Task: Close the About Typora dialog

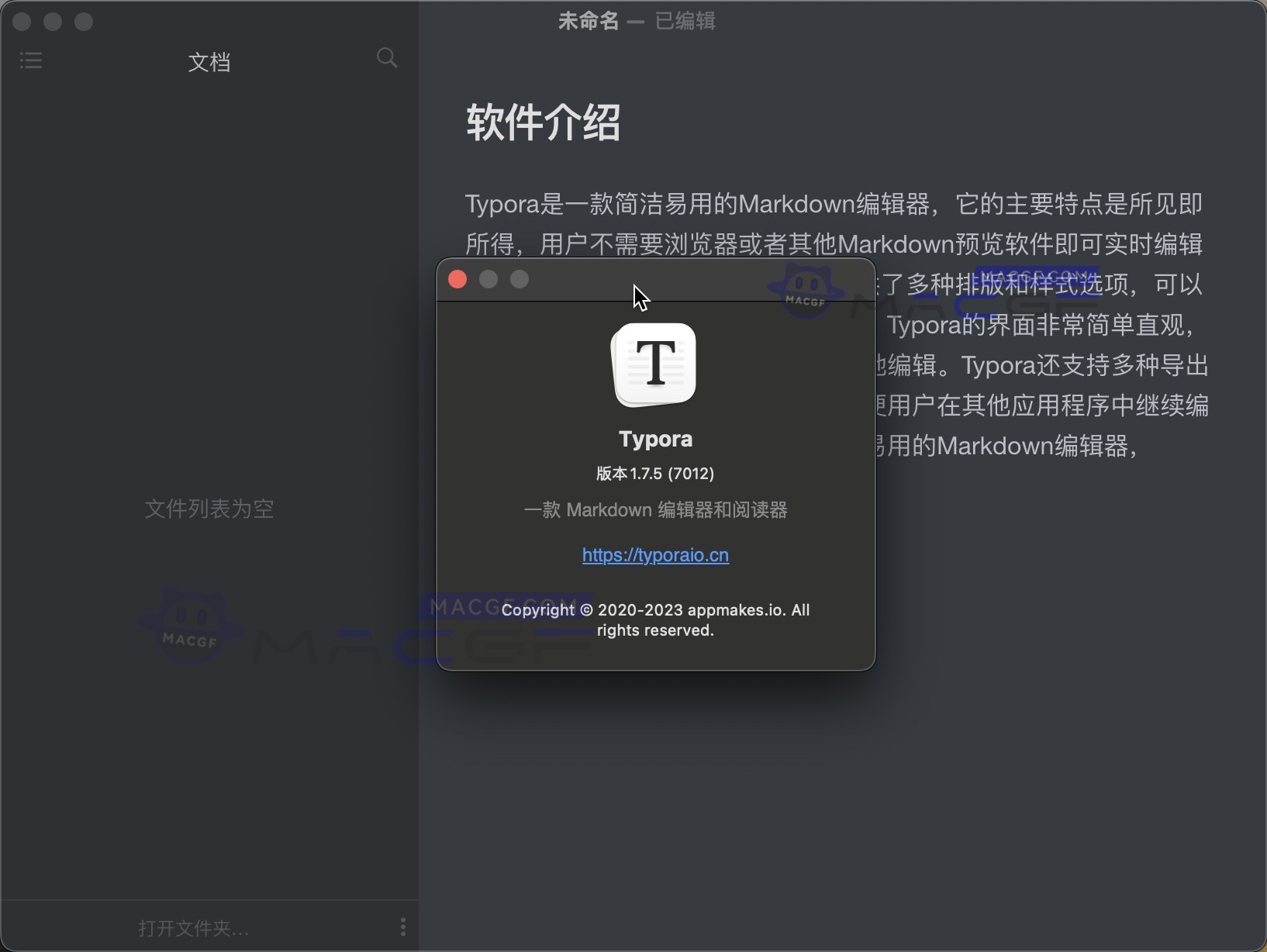Action: click(x=457, y=279)
